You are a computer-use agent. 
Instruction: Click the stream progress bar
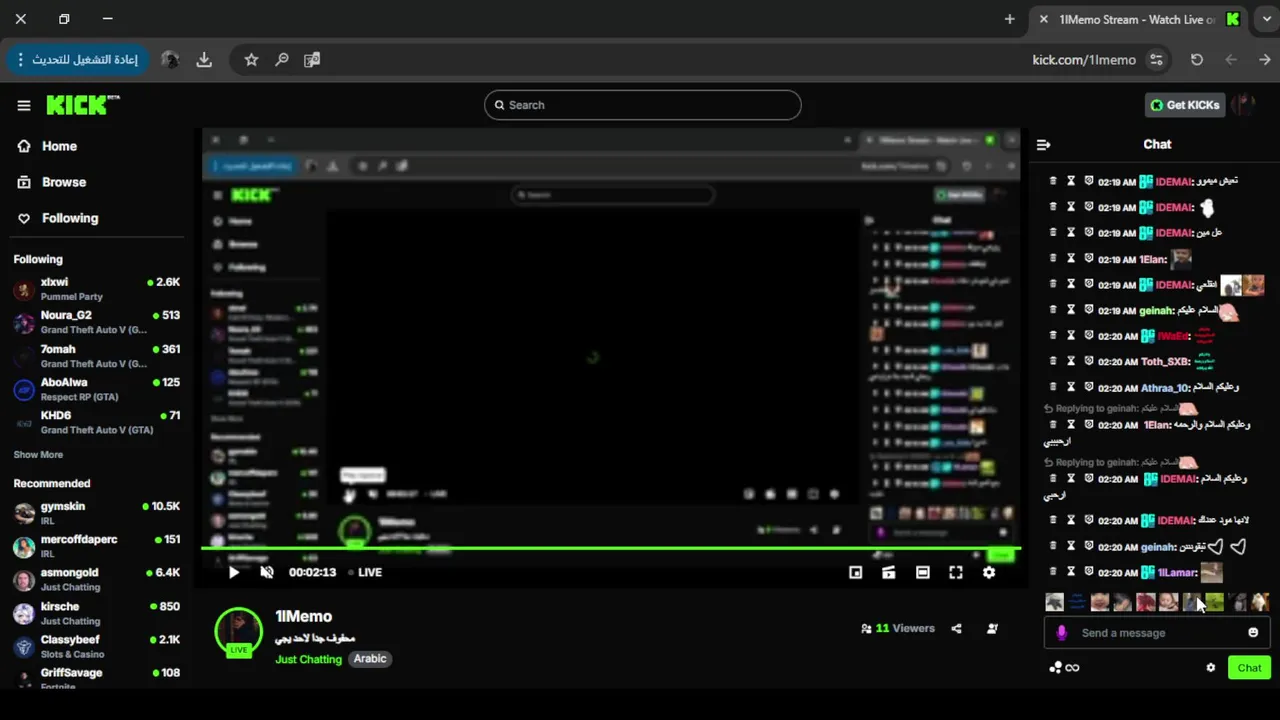coord(611,548)
